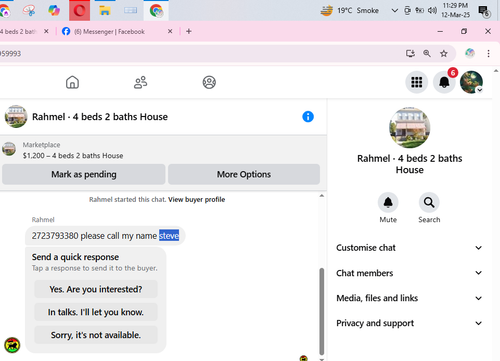Close the '4 beds 2 bath' tab
Screen dimensions: 500x361
46,31
